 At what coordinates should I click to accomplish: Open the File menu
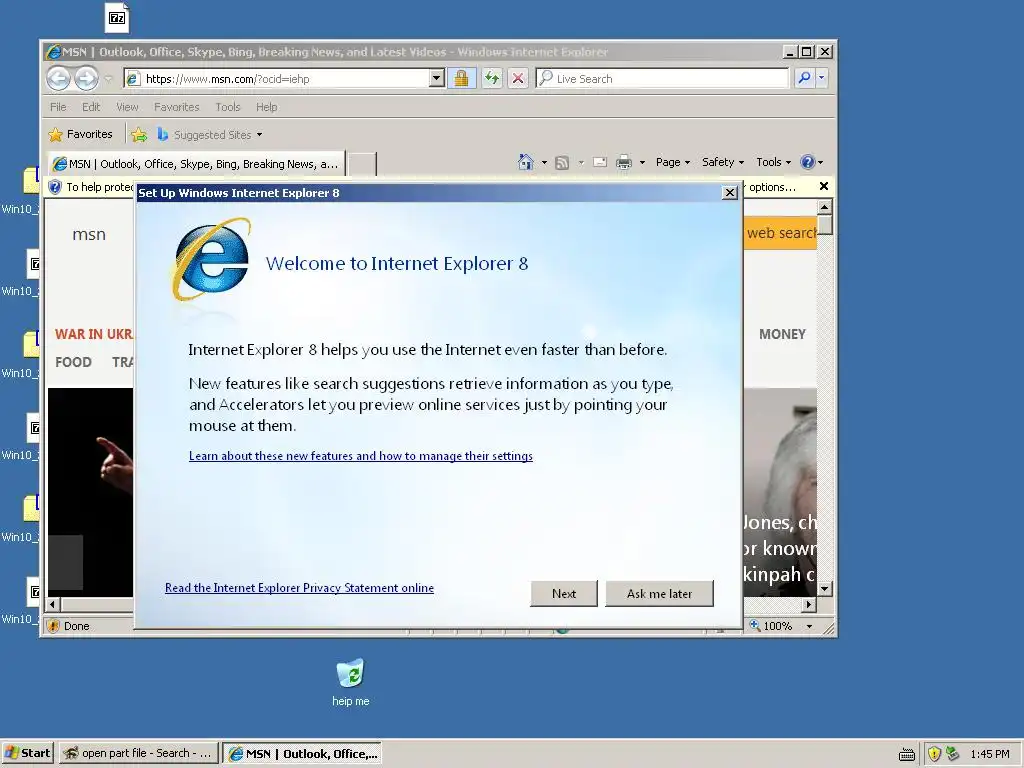(x=58, y=107)
